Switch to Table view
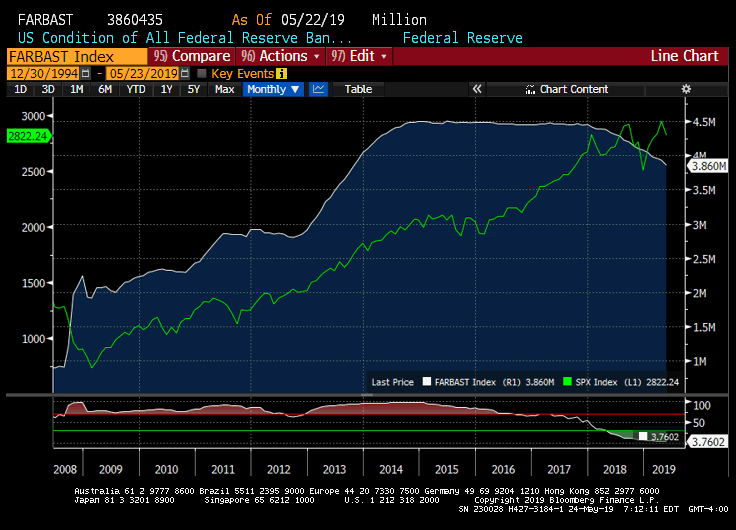Image resolution: width=736 pixels, height=530 pixels. pyautogui.click(x=358, y=89)
